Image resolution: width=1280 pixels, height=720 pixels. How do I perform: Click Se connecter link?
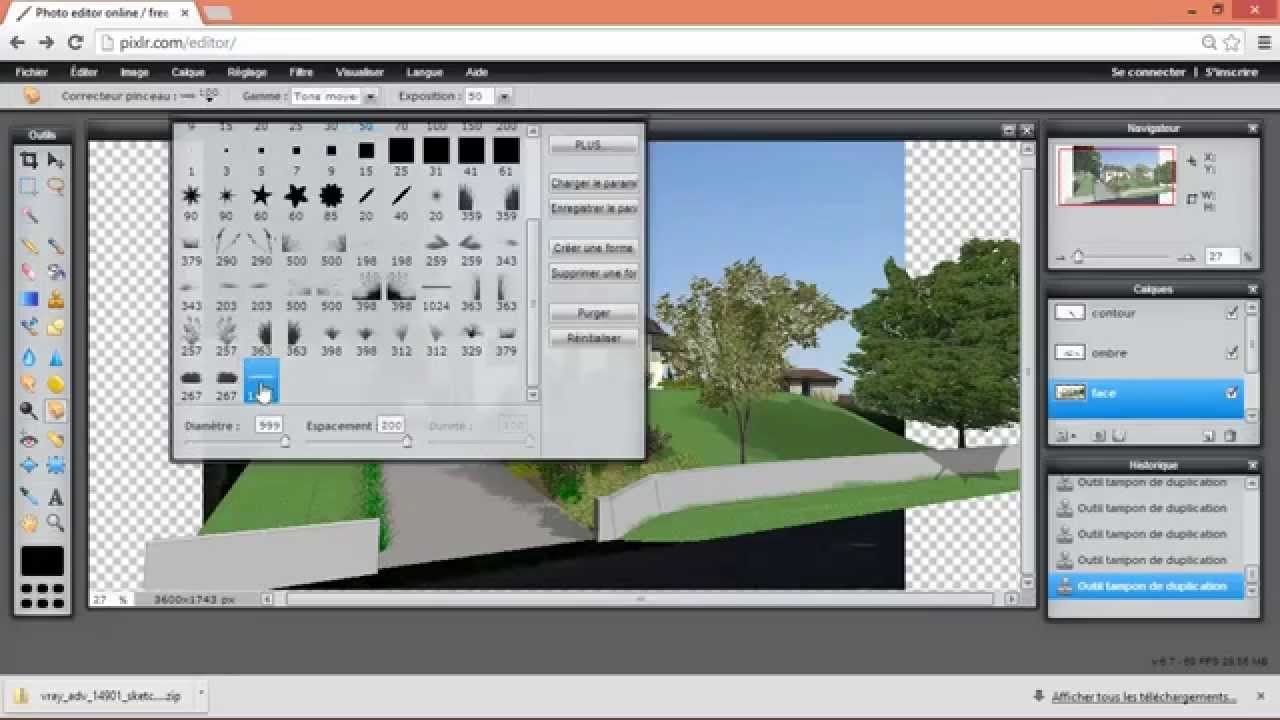point(1148,72)
